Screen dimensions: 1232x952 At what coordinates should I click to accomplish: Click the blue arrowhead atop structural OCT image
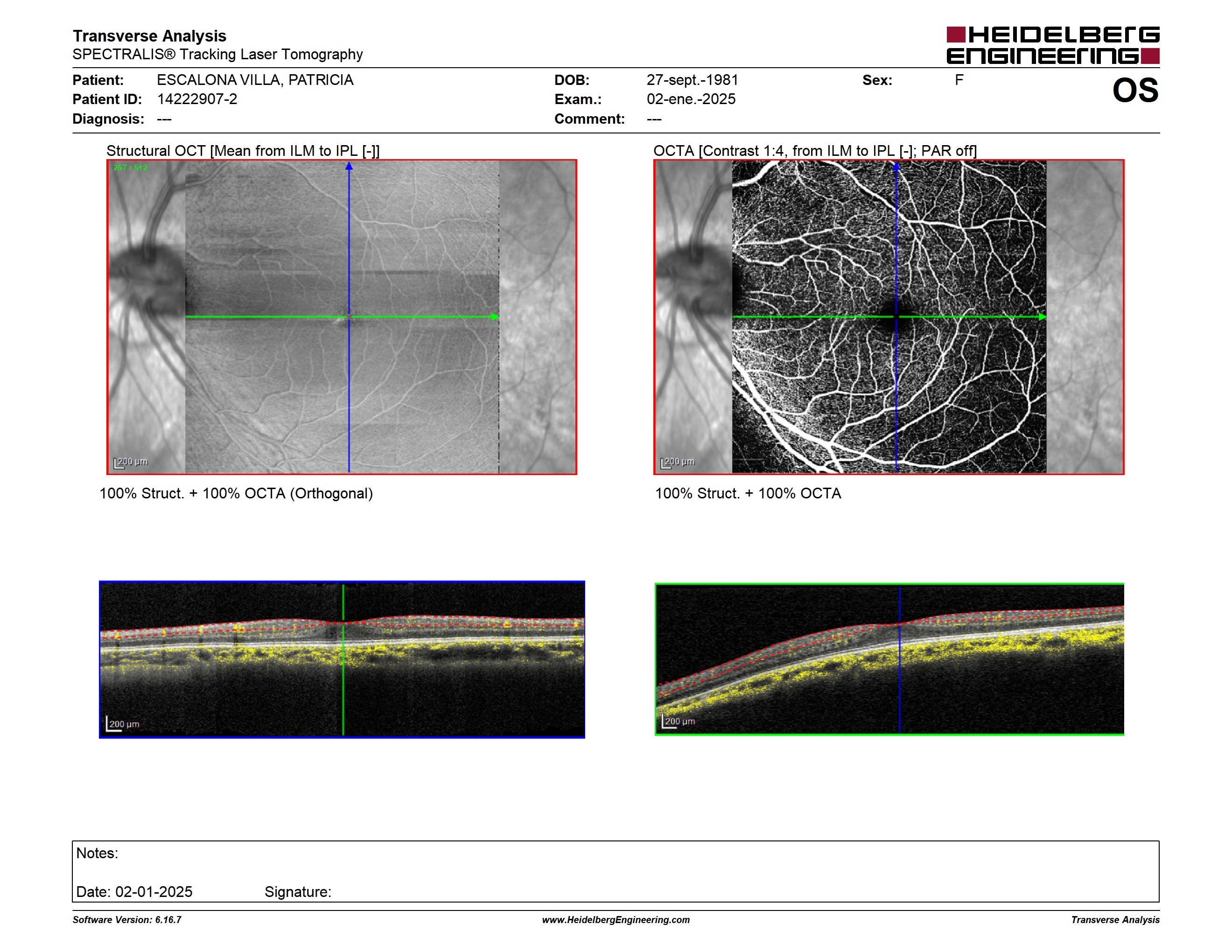349,167
